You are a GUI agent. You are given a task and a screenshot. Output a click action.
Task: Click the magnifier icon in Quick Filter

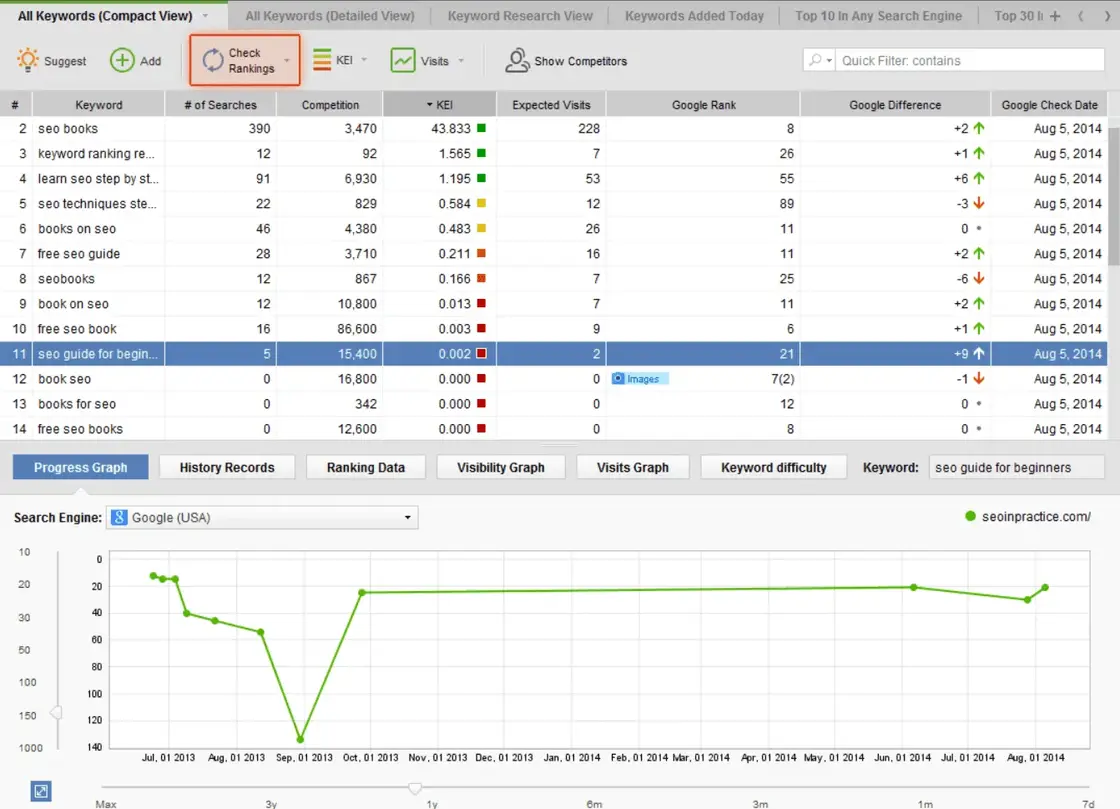[814, 61]
